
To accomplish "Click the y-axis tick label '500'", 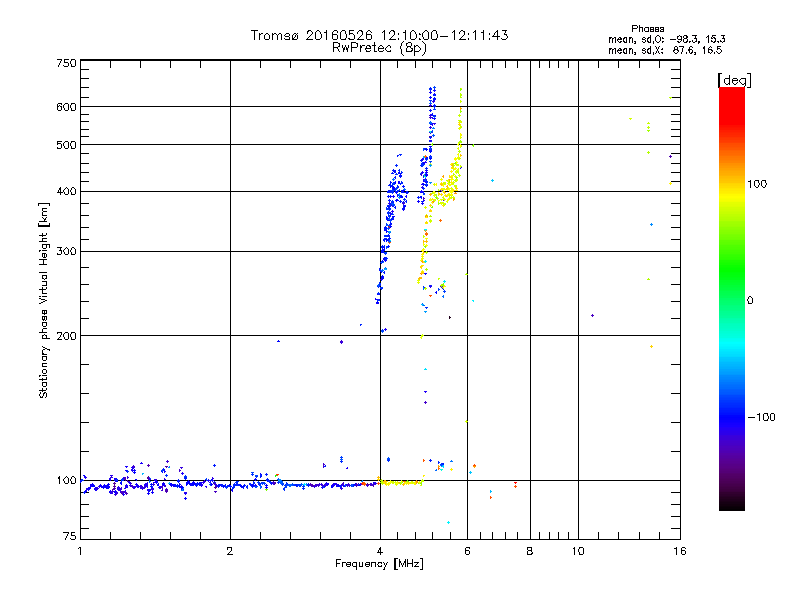I will pos(66,145).
